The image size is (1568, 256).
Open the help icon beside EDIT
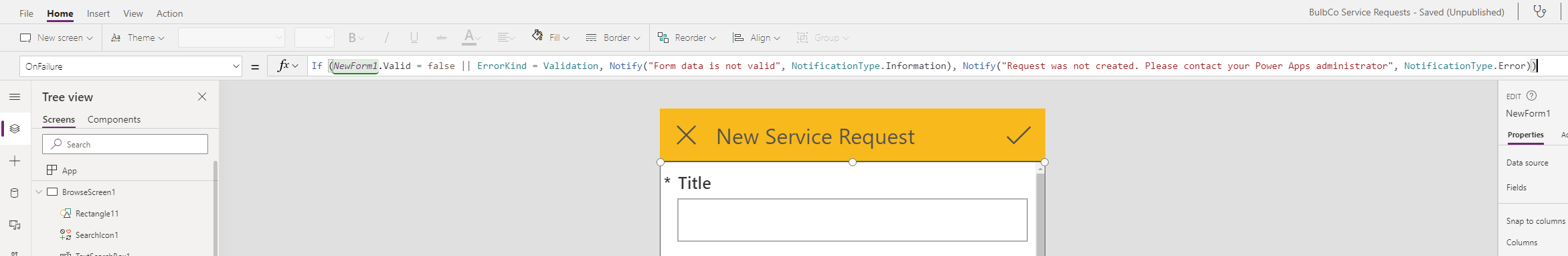coord(1532,96)
